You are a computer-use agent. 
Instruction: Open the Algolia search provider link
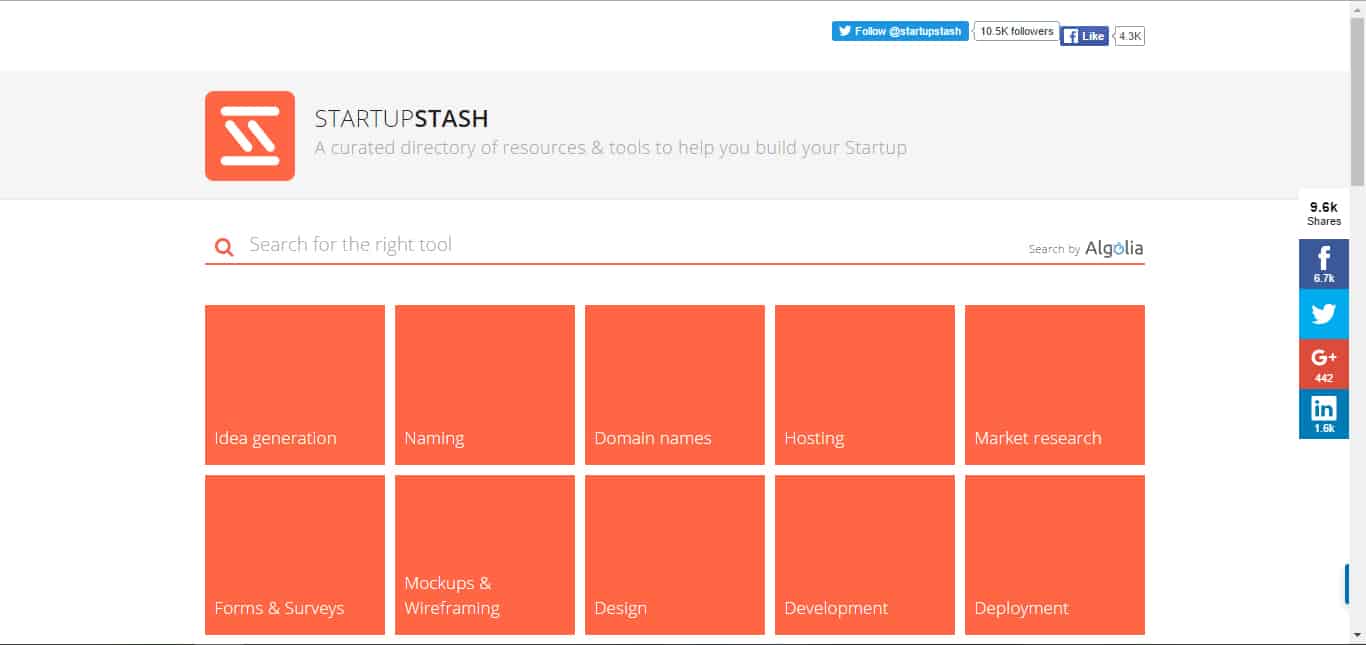tap(1113, 248)
